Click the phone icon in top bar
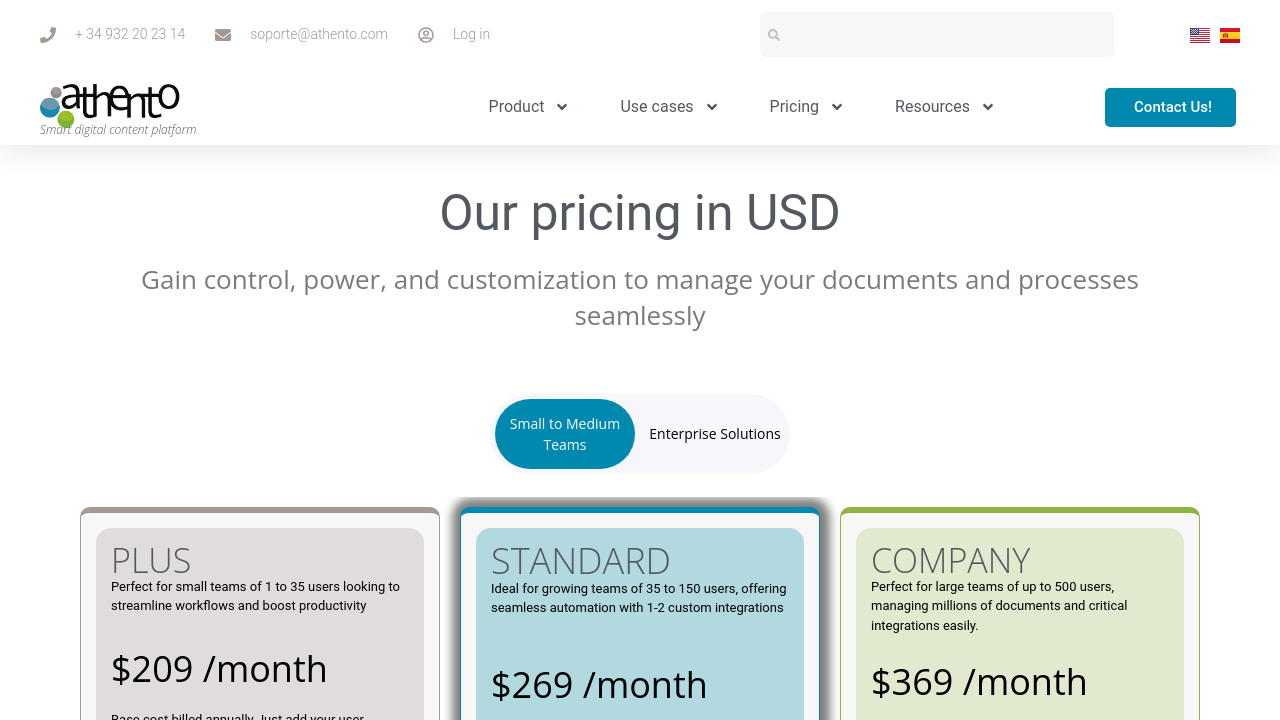The image size is (1280, 720). tap(48, 35)
